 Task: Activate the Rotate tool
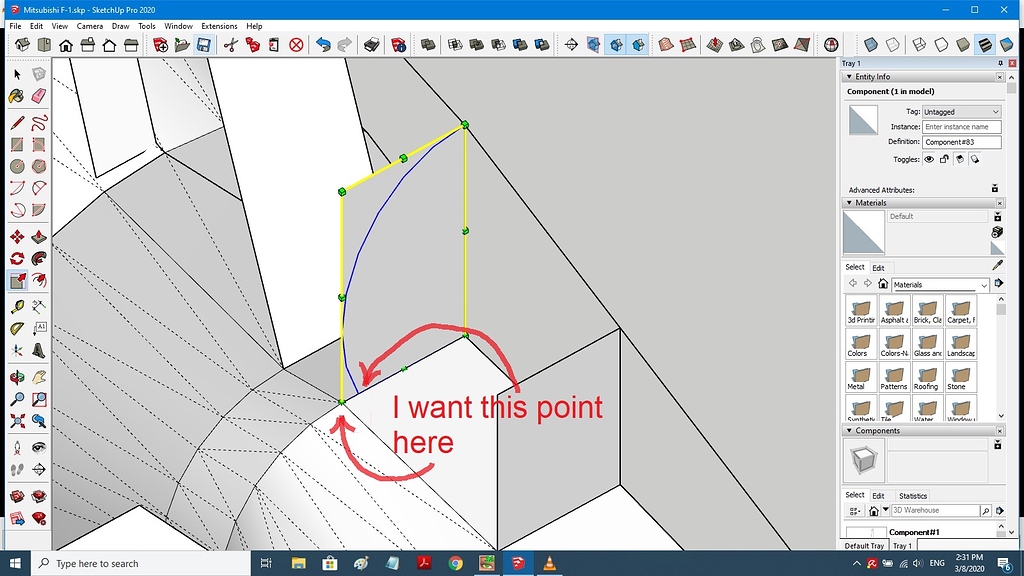click(x=16, y=258)
